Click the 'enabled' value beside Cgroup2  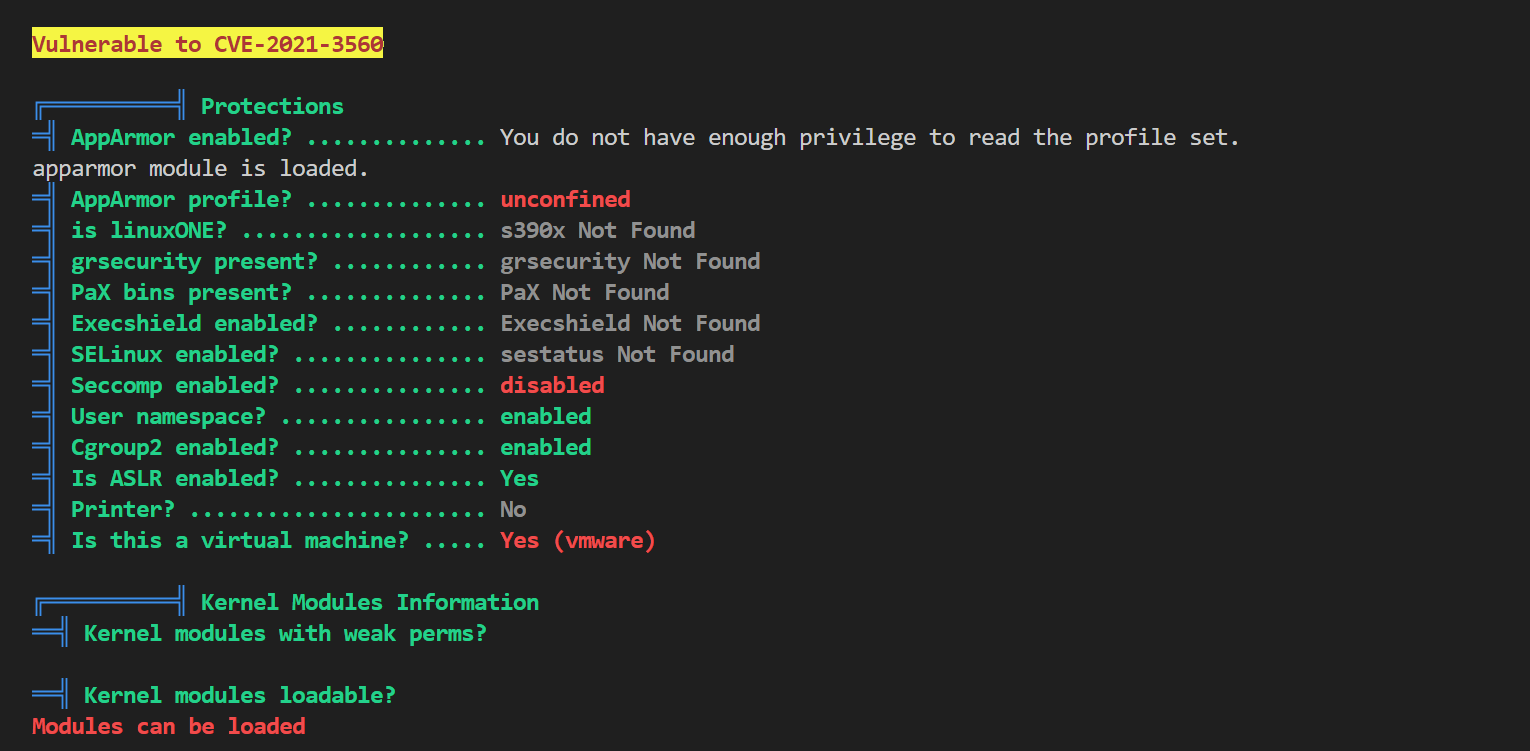tap(545, 447)
